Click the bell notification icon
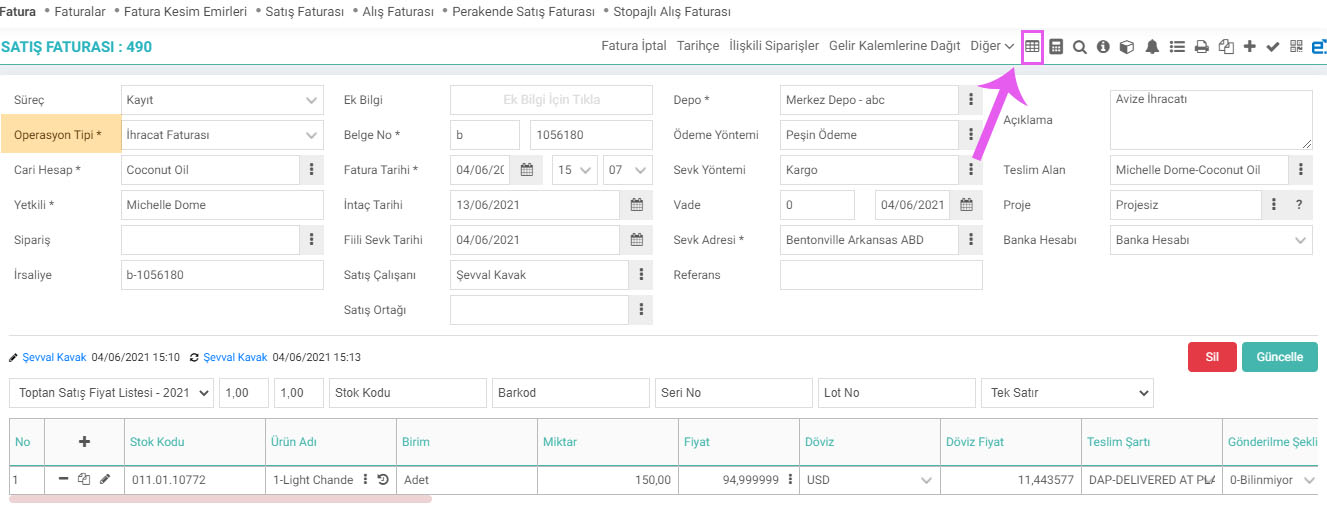Screen dimensions: 1327x528 (x=1152, y=46)
